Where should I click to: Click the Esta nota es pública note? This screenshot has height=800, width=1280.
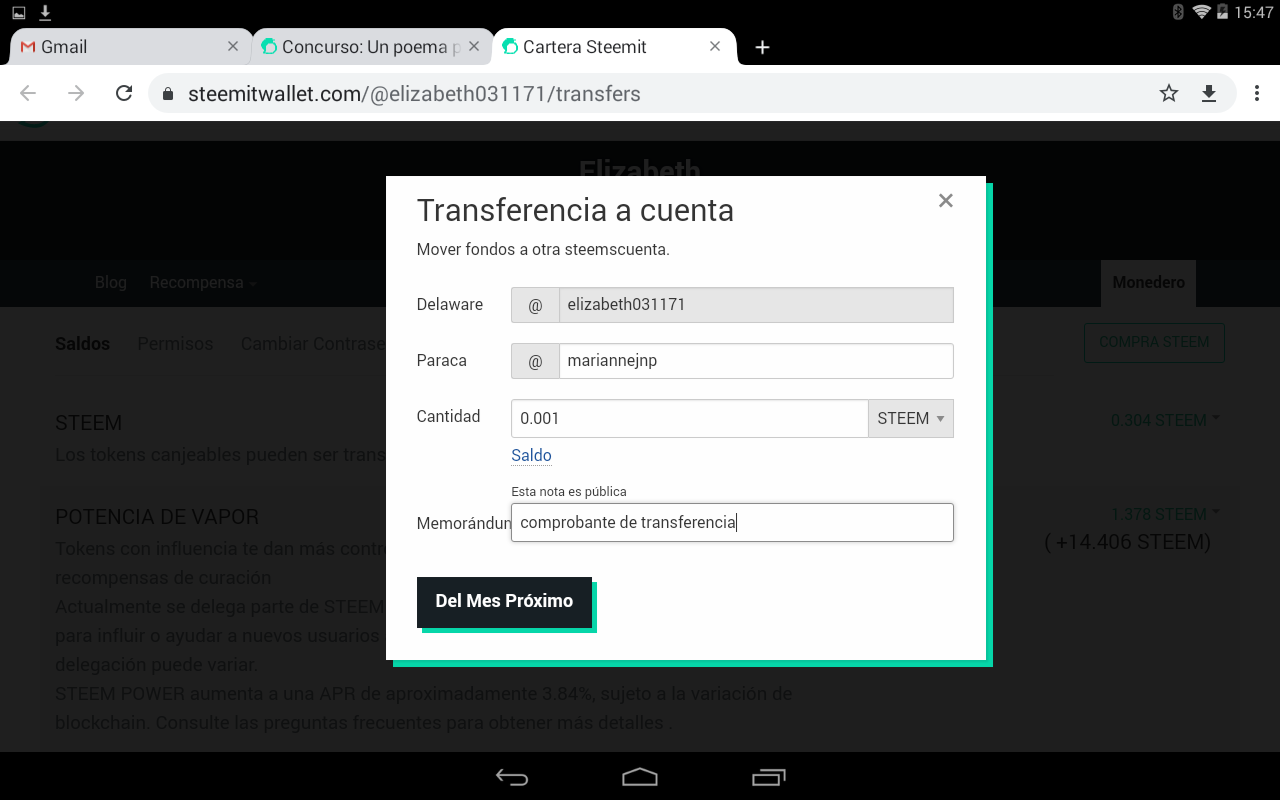coord(569,491)
